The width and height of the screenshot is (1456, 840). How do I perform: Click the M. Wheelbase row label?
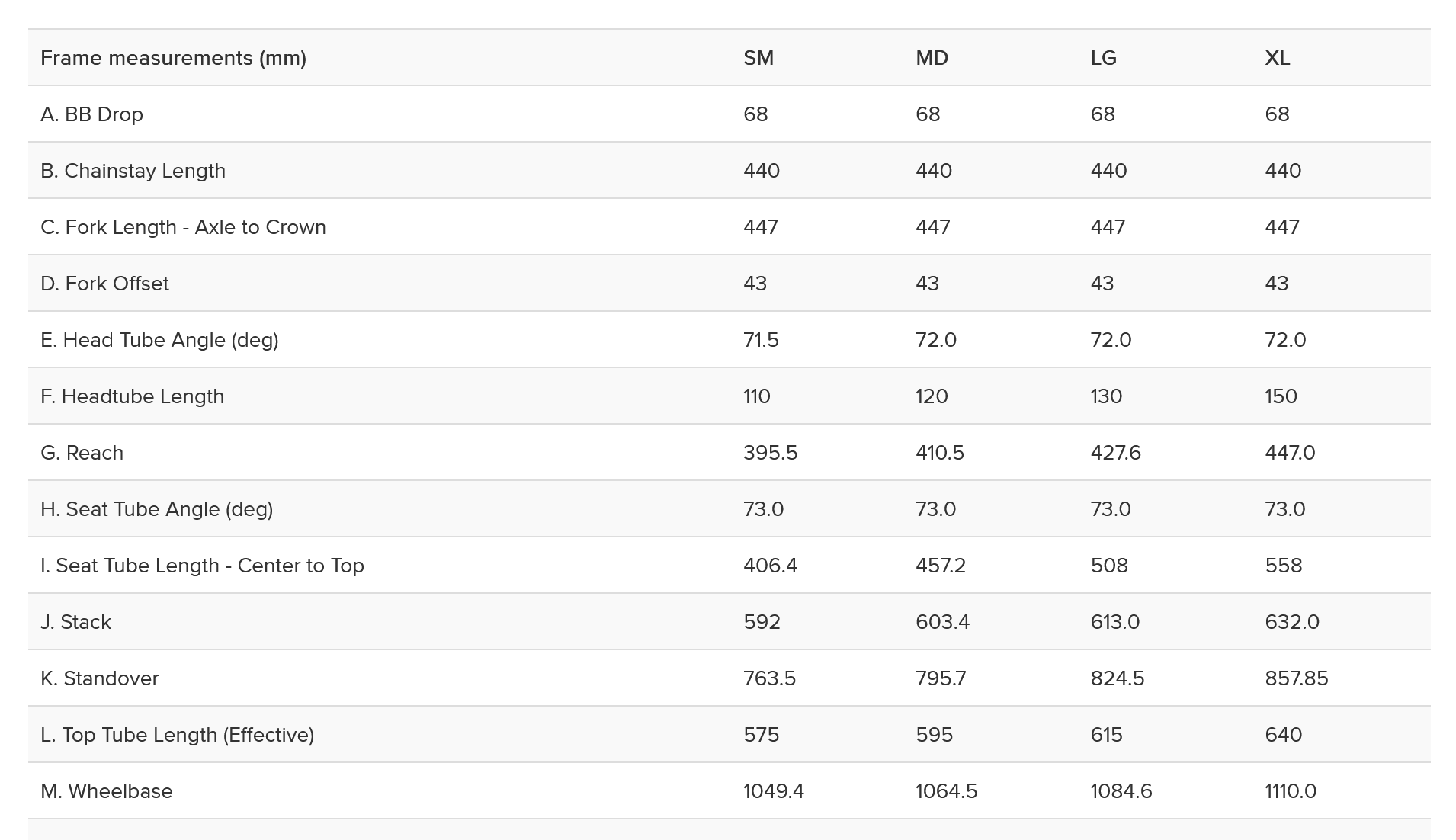[x=106, y=791]
